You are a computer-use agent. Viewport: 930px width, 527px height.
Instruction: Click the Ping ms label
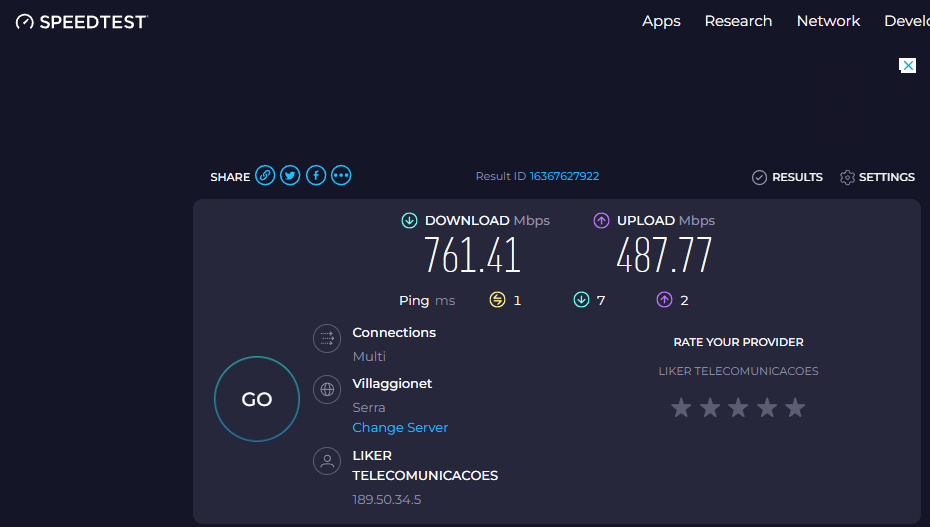click(x=427, y=301)
